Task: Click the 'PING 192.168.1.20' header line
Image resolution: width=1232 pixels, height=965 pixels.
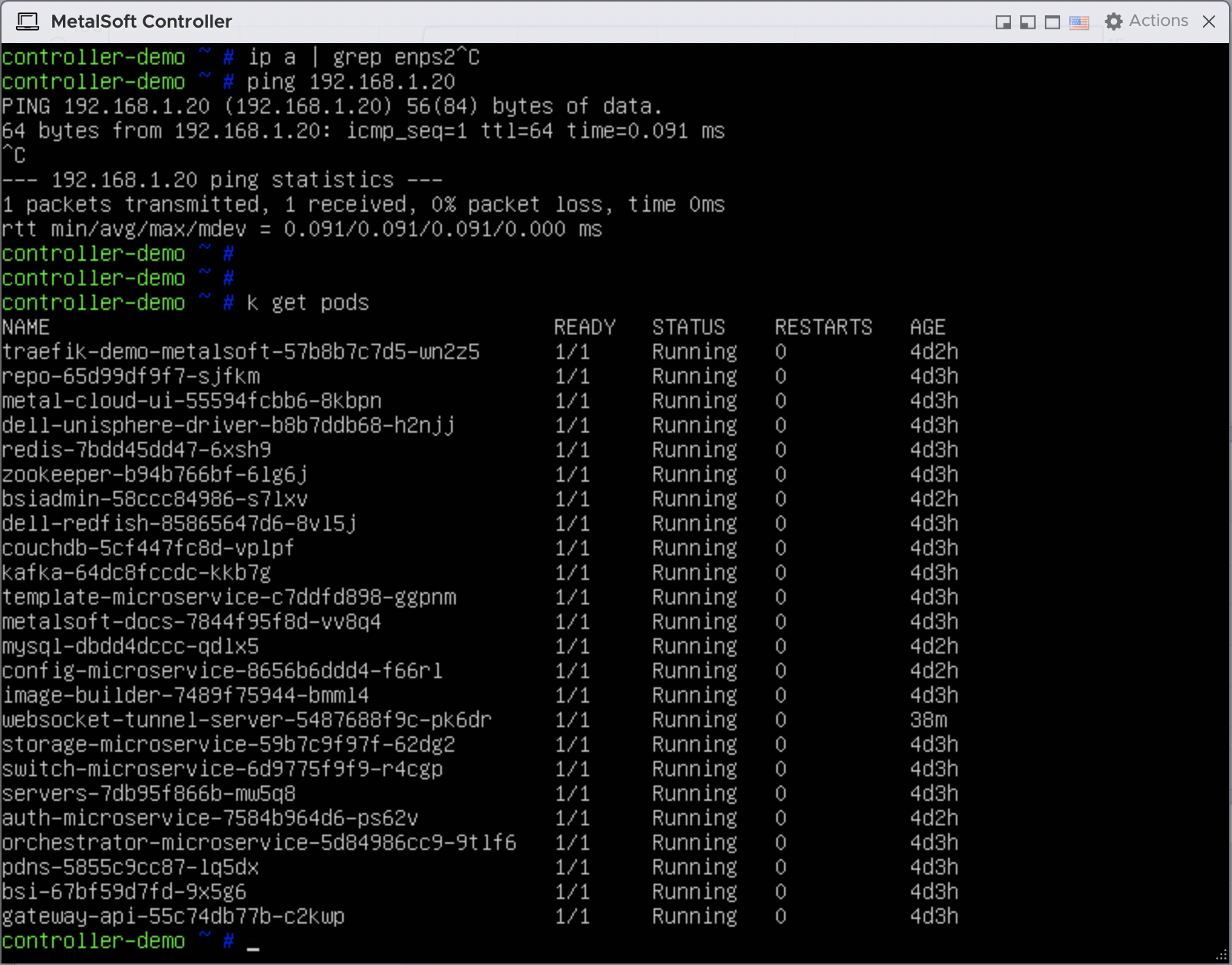Action: click(x=332, y=107)
